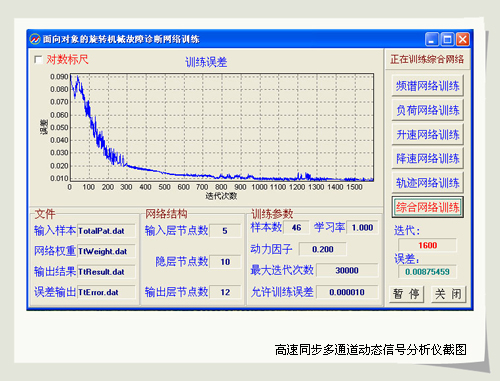Image resolution: width=500 pixels, height=381 pixels.
Task: Click the 隐层节点数 field showing 10
Action: click(x=225, y=262)
